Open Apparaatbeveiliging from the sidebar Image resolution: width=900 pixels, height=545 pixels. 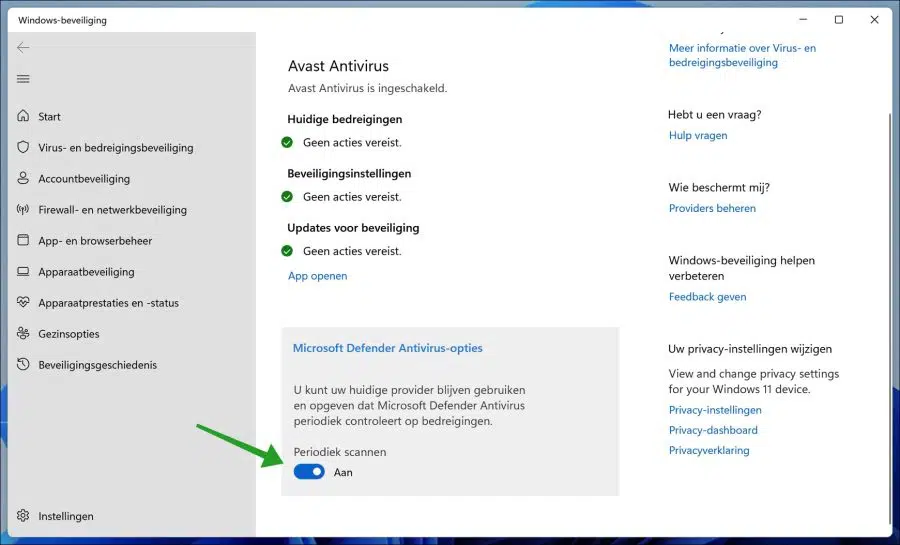tap(86, 272)
